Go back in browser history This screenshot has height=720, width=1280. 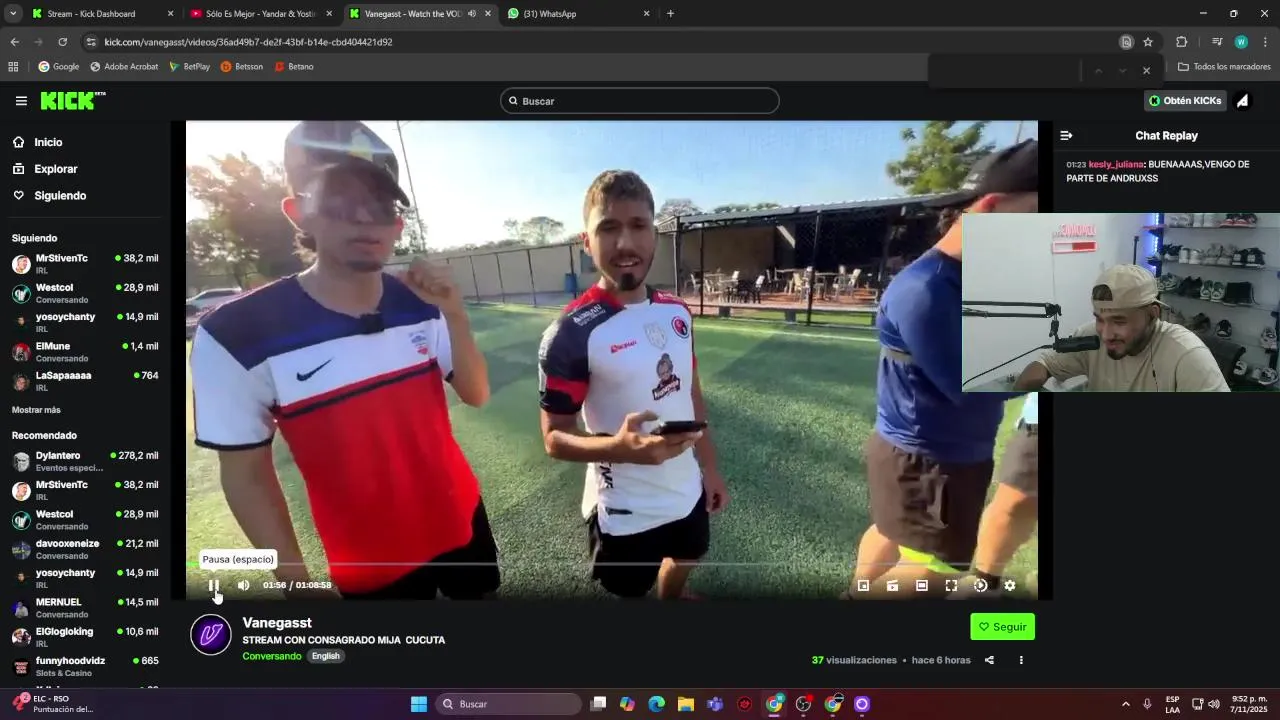pos(14,42)
